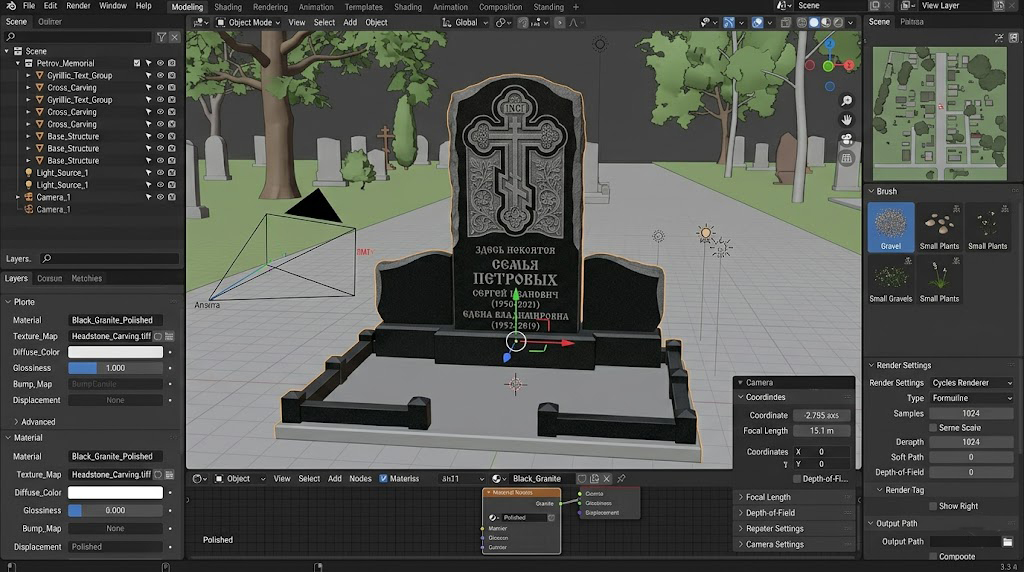
Task: Expand Advanced section
Action: (x=34, y=422)
